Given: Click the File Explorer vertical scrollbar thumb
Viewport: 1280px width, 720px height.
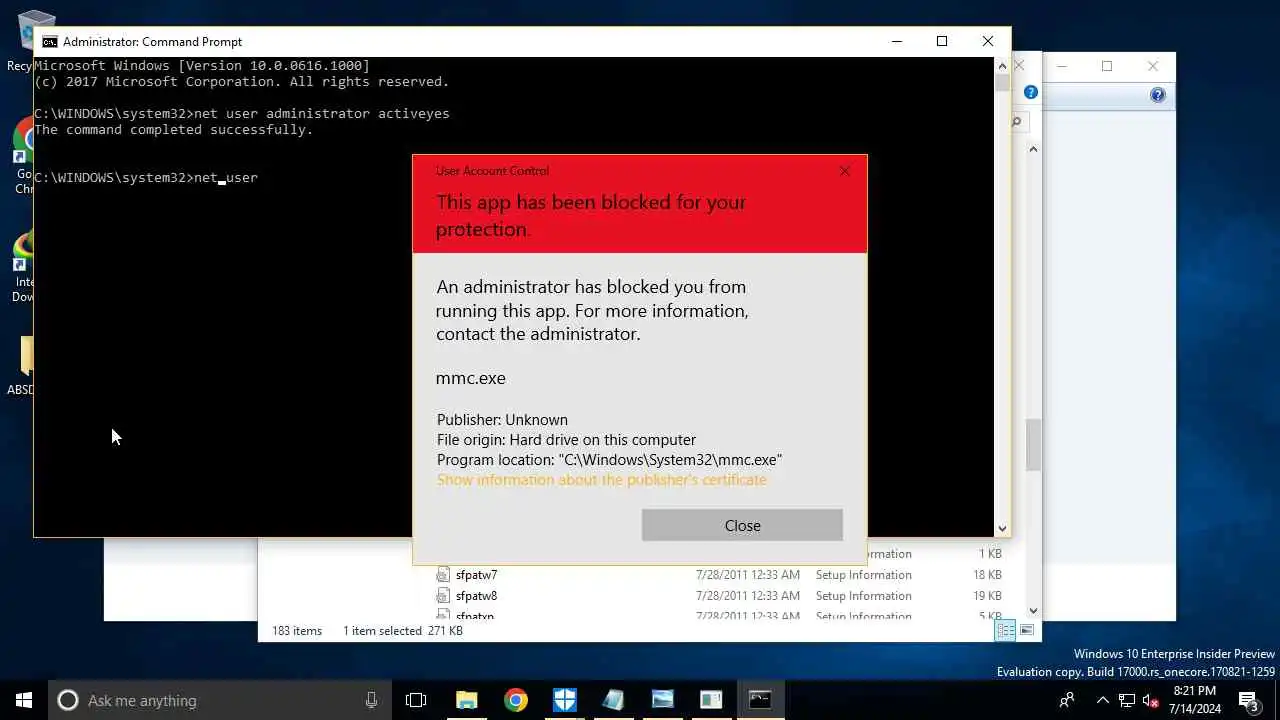Looking at the screenshot, I should click(1033, 445).
